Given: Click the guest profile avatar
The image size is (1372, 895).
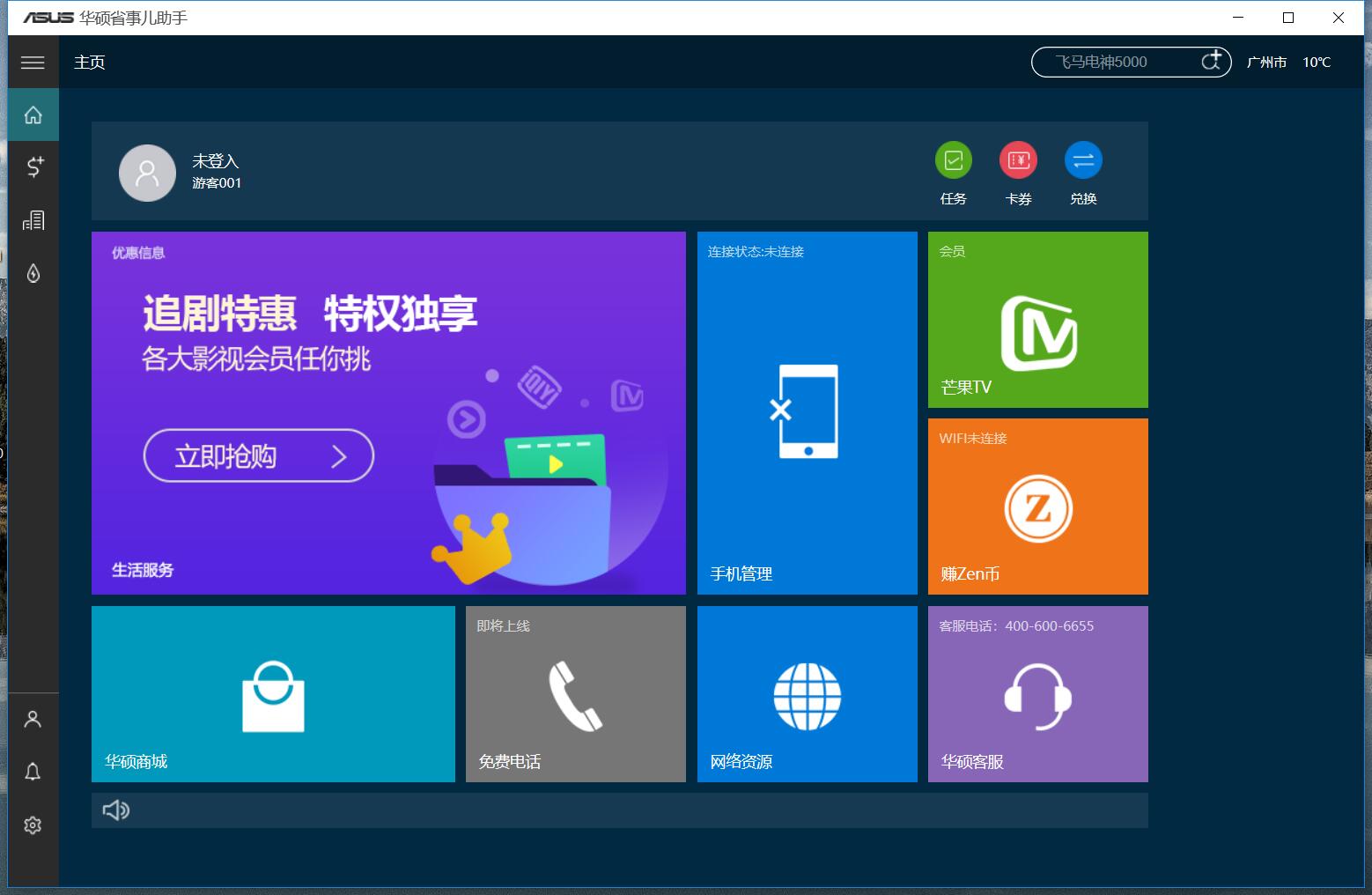Looking at the screenshot, I should (x=147, y=173).
